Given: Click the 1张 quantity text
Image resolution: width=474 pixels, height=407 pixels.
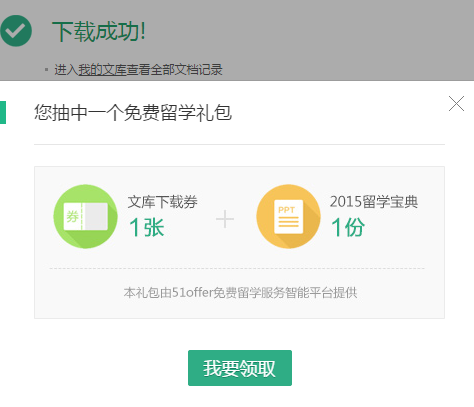Looking at the screenshot, I should click(x=147, y=227).
